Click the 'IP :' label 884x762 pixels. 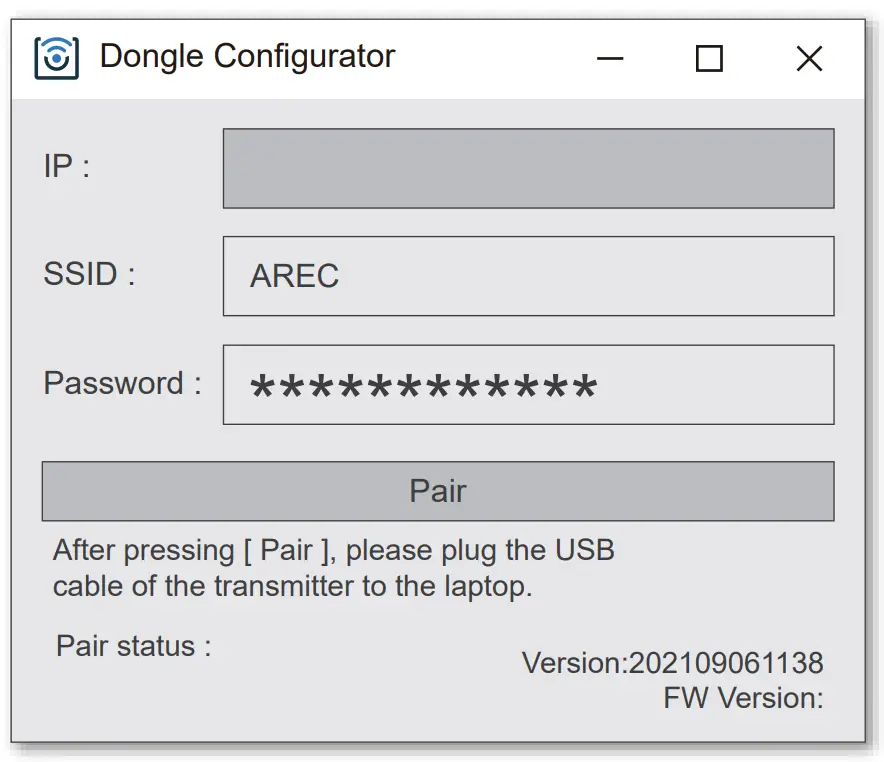tap(67, 166)
